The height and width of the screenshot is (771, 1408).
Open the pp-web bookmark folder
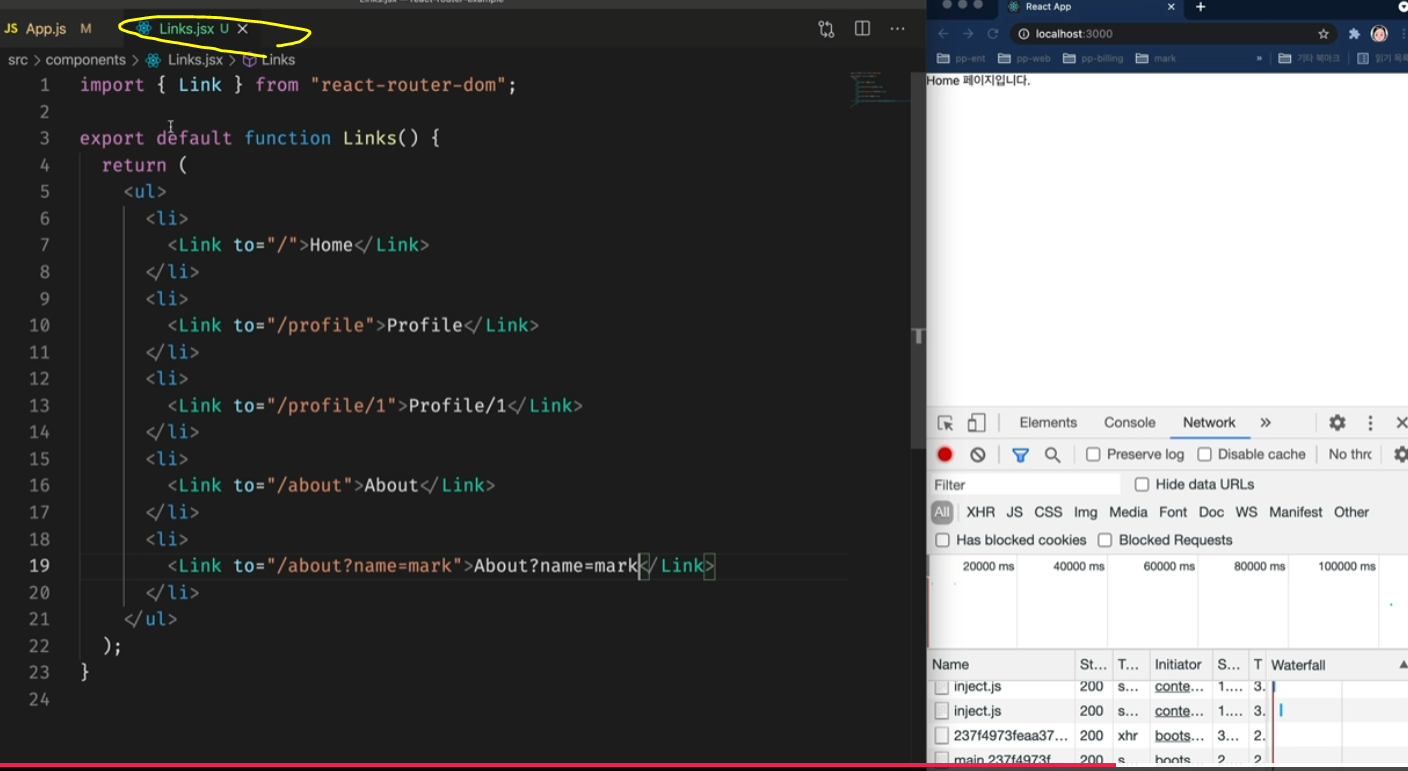(1025, 59)
